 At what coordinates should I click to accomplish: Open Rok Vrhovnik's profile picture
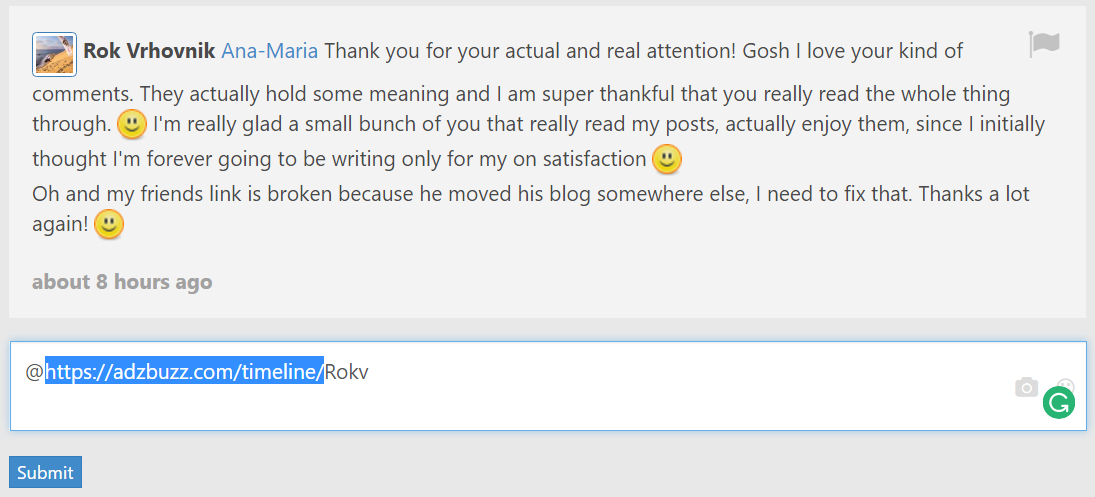click(54, 54)
